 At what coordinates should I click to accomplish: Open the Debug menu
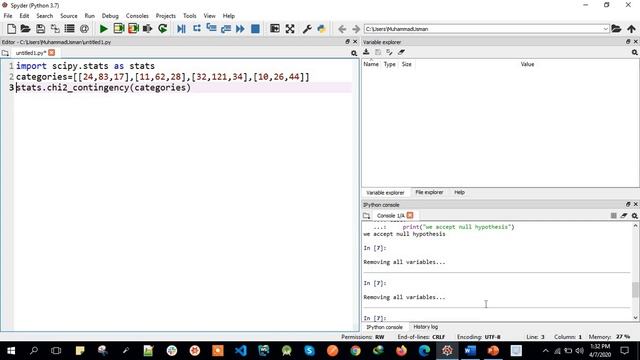point(110,16)
